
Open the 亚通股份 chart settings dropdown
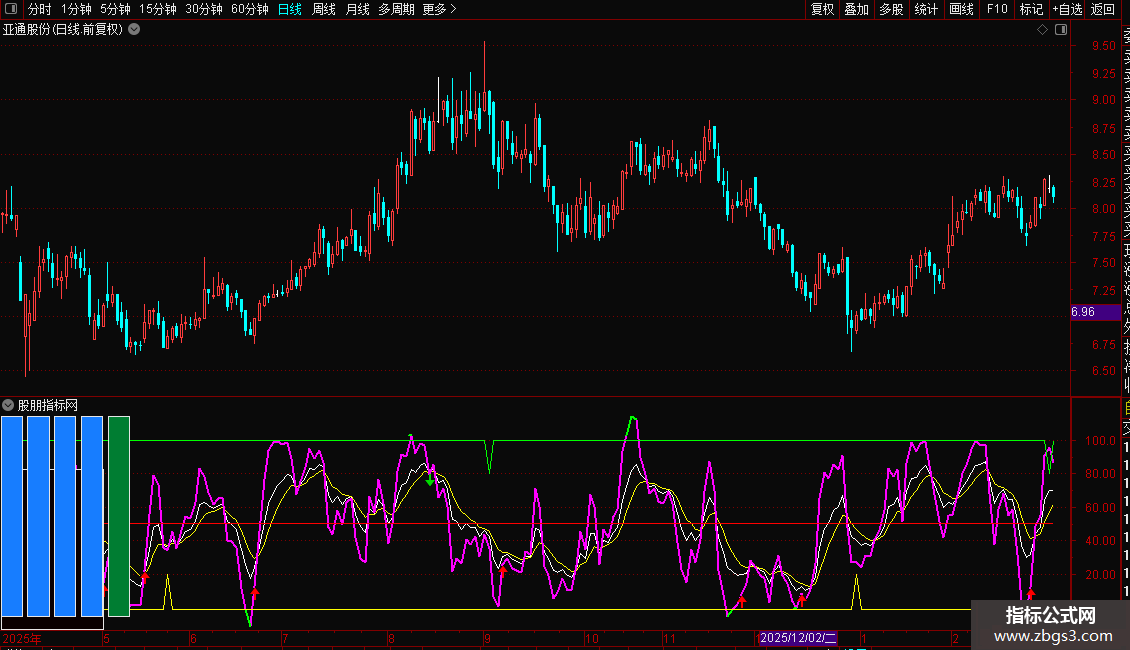tap(134, 30)
